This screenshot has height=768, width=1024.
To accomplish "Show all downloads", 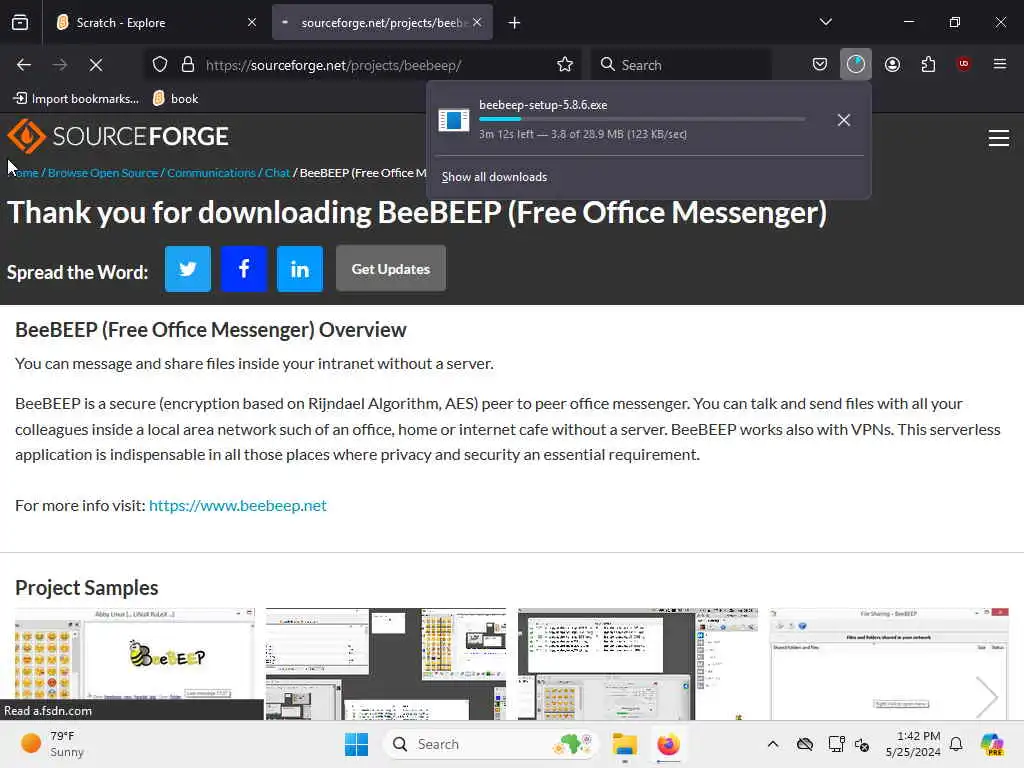I will pyautogui.click(x=494, y=177).
